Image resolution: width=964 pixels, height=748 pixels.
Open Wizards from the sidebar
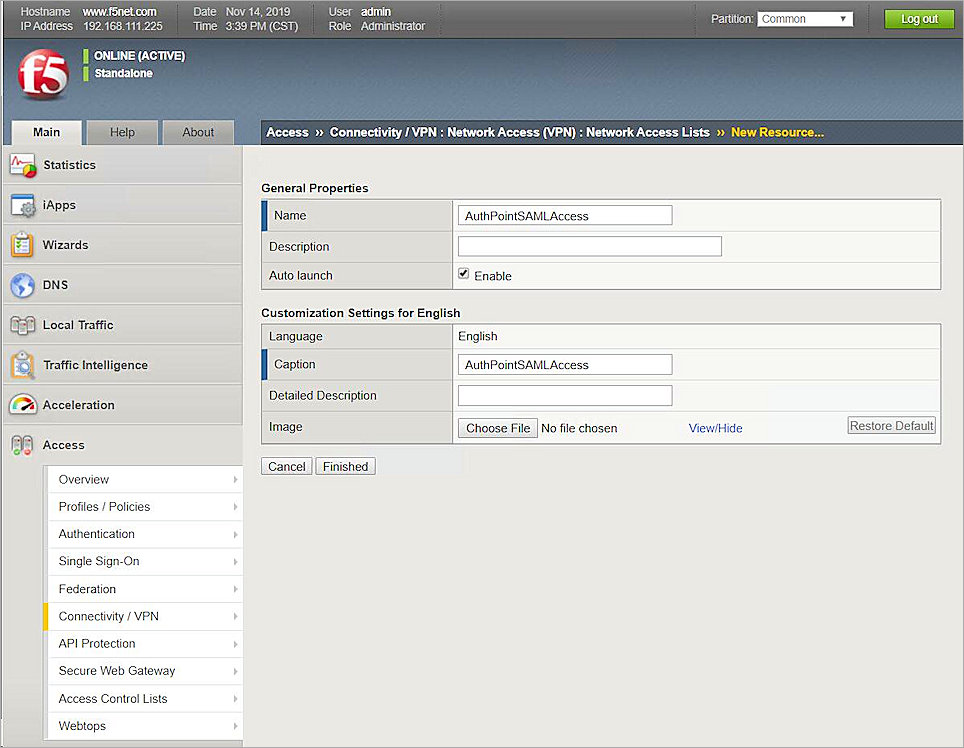tap(66, 245)
